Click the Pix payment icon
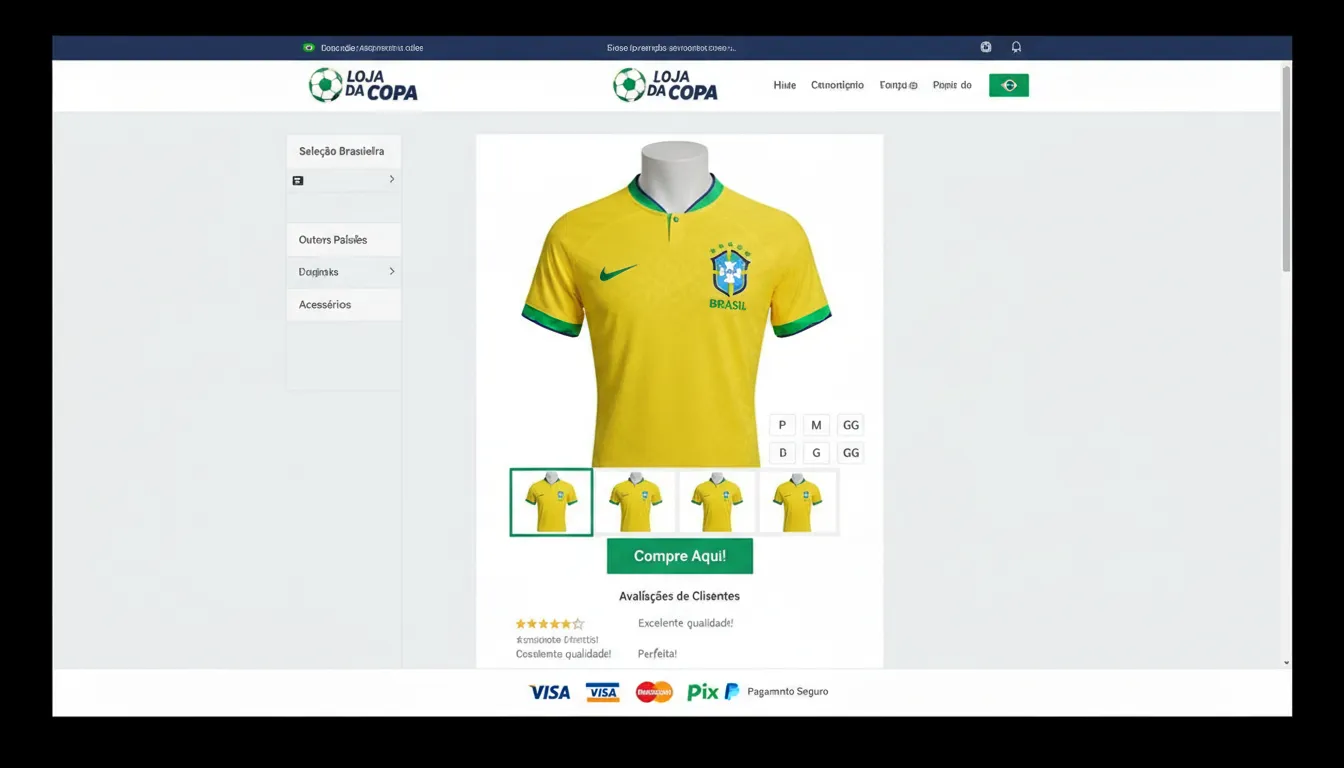The width and height of the screenshot is (1344, 768). tap(702, 691)
